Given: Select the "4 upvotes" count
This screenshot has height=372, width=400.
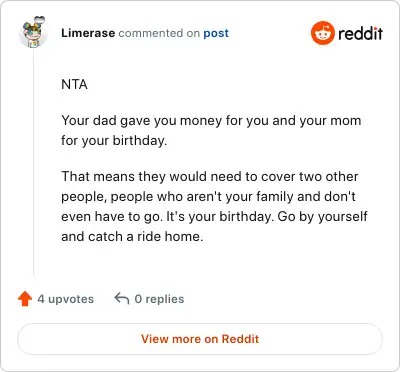Looking at the screenshot, I should tap(66, 299).
